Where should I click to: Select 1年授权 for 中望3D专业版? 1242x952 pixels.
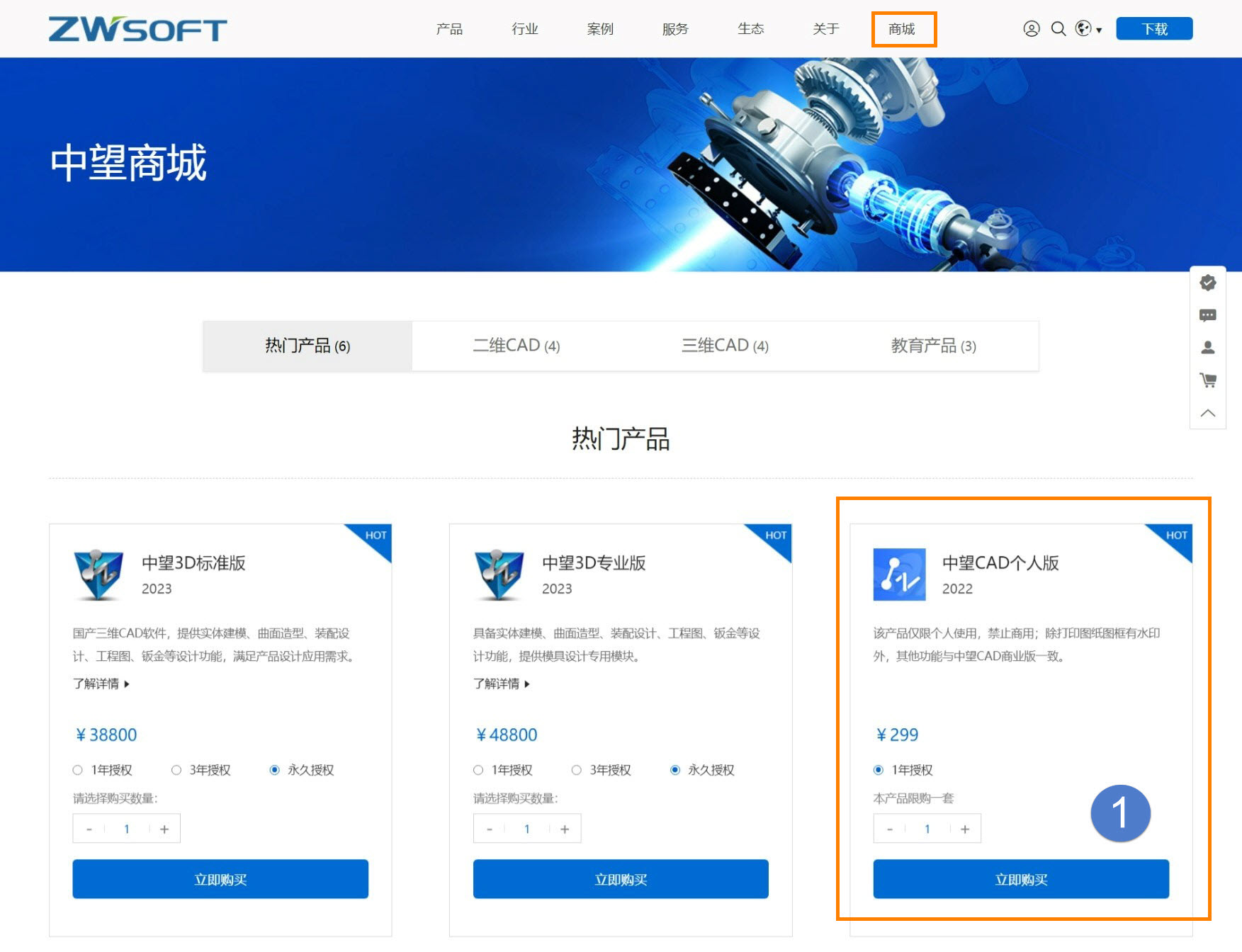[x=478, y=770]
